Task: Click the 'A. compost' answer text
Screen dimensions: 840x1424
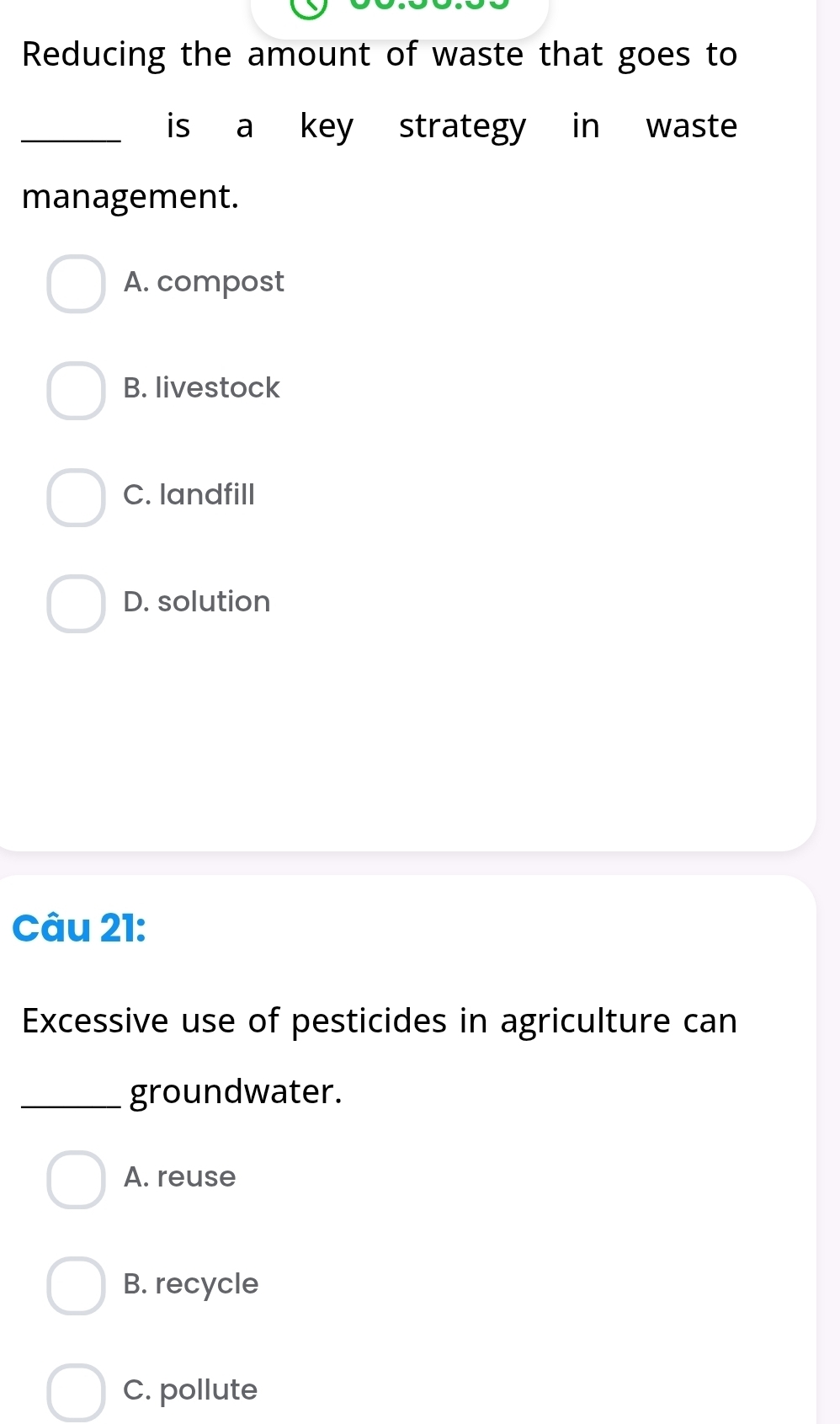Action: pyautogui.click(x=204, y=281)
